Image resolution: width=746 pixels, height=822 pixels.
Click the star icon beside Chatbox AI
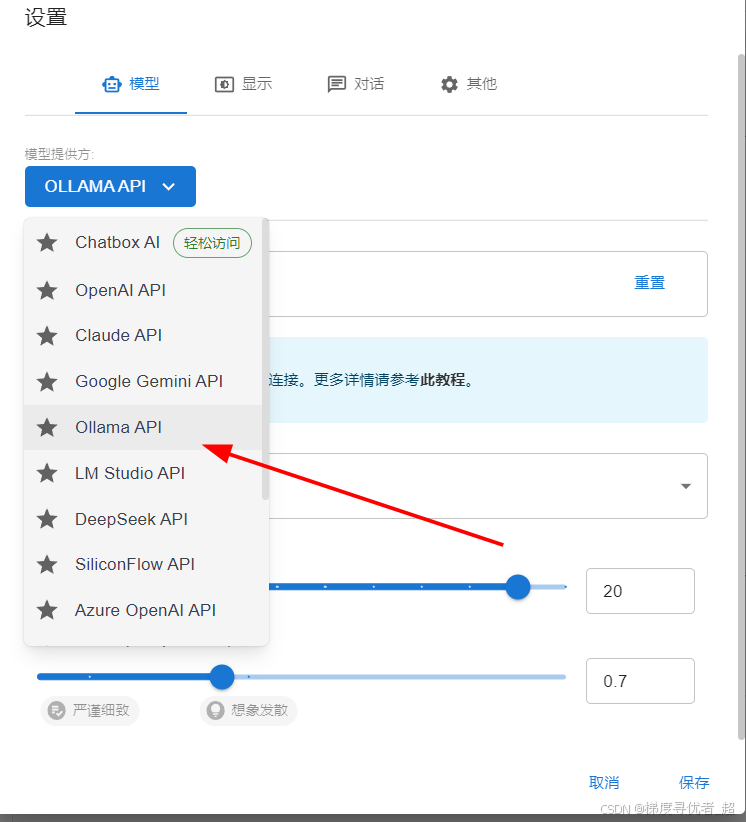point(47,243)
